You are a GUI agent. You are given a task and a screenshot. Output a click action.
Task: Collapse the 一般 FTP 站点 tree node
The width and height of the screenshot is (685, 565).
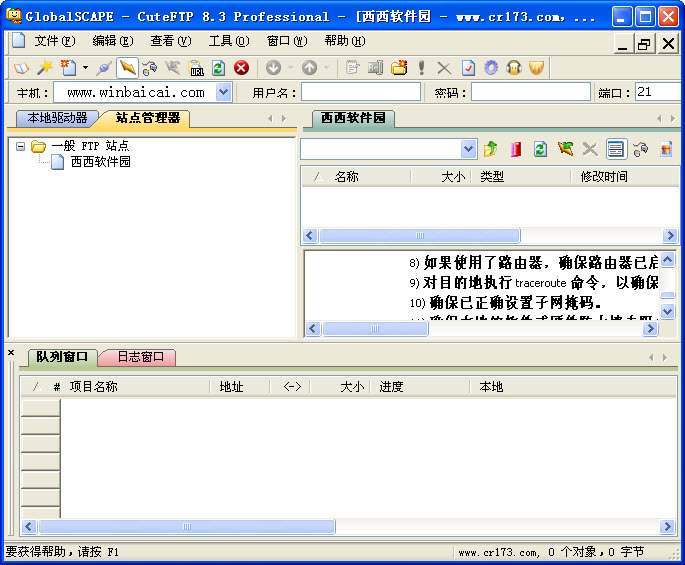coord(20,146)
